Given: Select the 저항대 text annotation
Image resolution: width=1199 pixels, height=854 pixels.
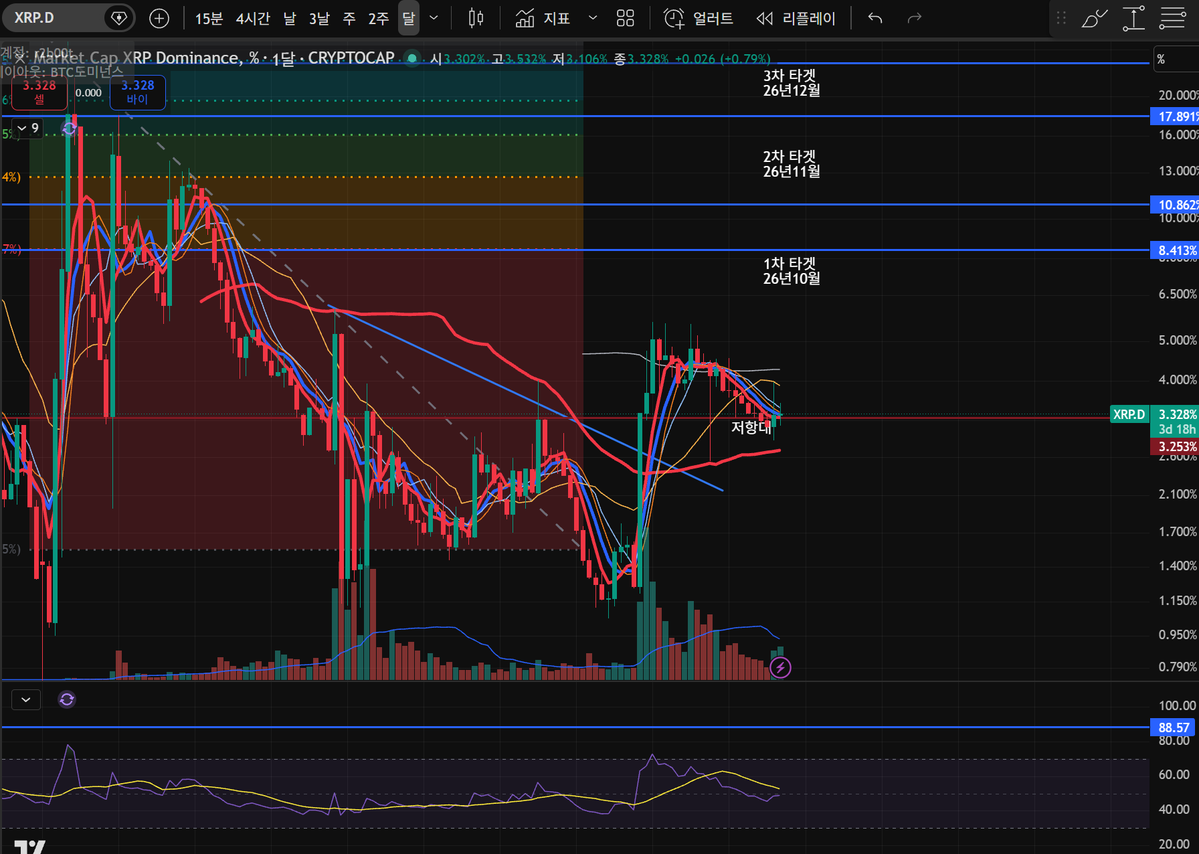Looking at the screenshot, I should pos(751,427).
